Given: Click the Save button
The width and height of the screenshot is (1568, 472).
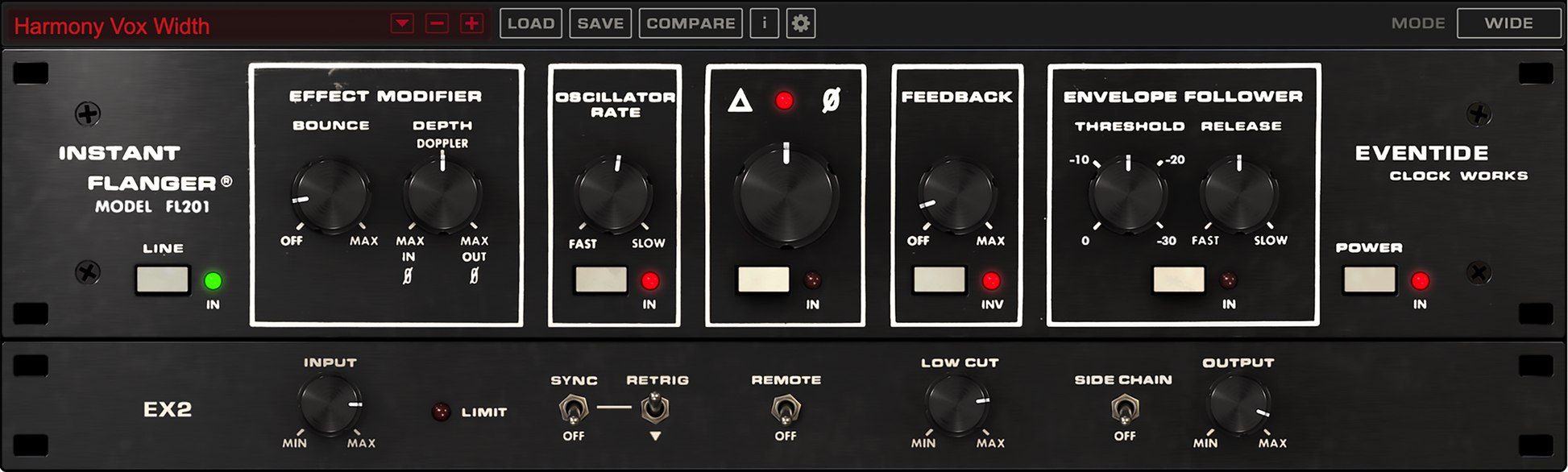Looking at the screenshot, I should (600, 23).
